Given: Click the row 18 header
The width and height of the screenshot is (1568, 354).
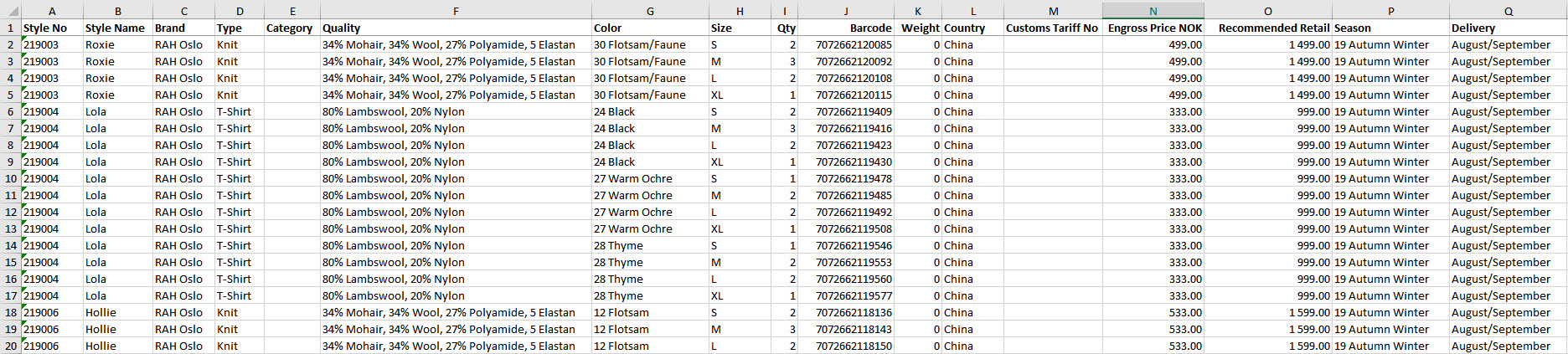Looking at the screenshot, I should coord(10,312).
